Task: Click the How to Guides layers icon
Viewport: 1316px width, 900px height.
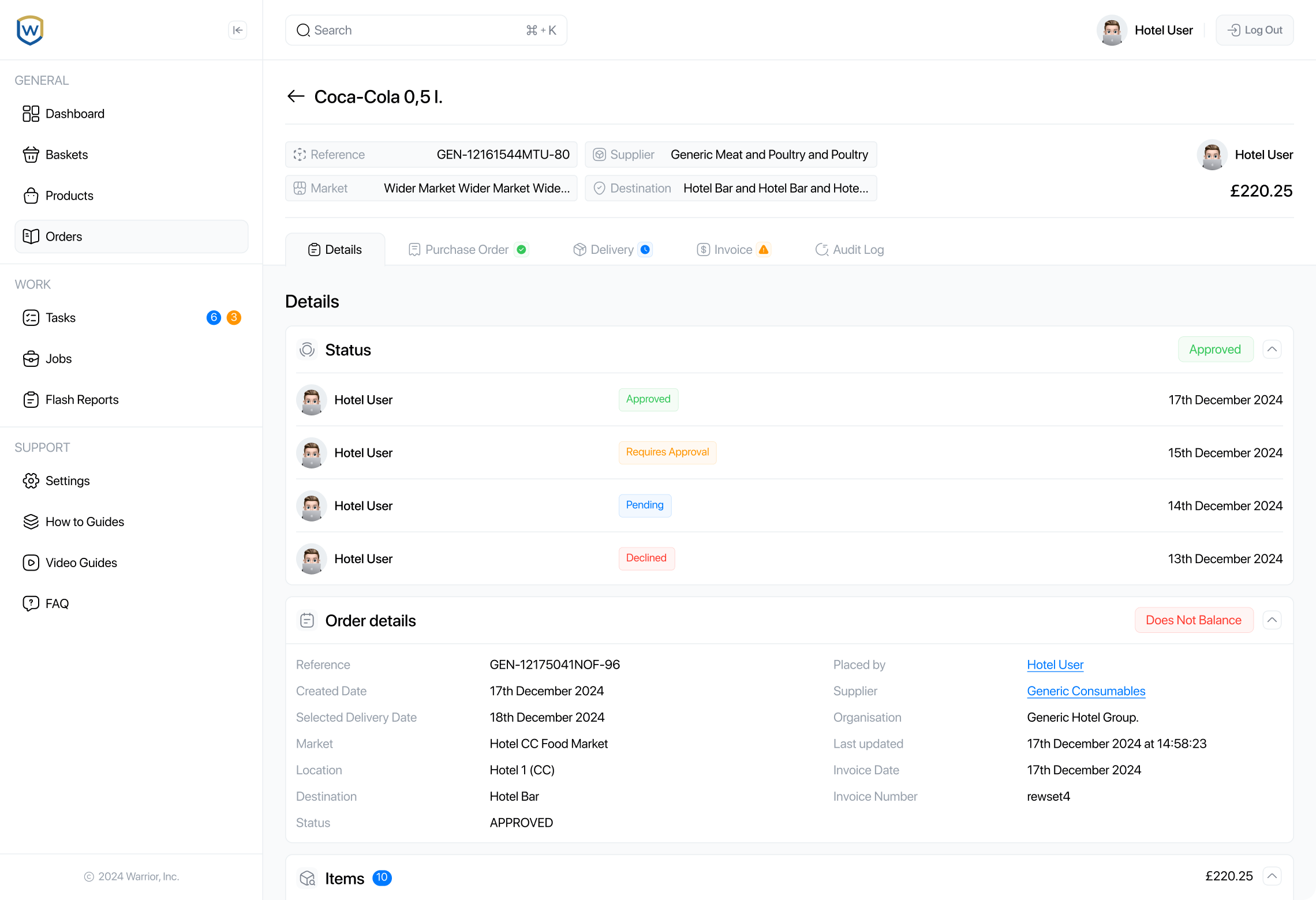Action: [x=31, y=522]
